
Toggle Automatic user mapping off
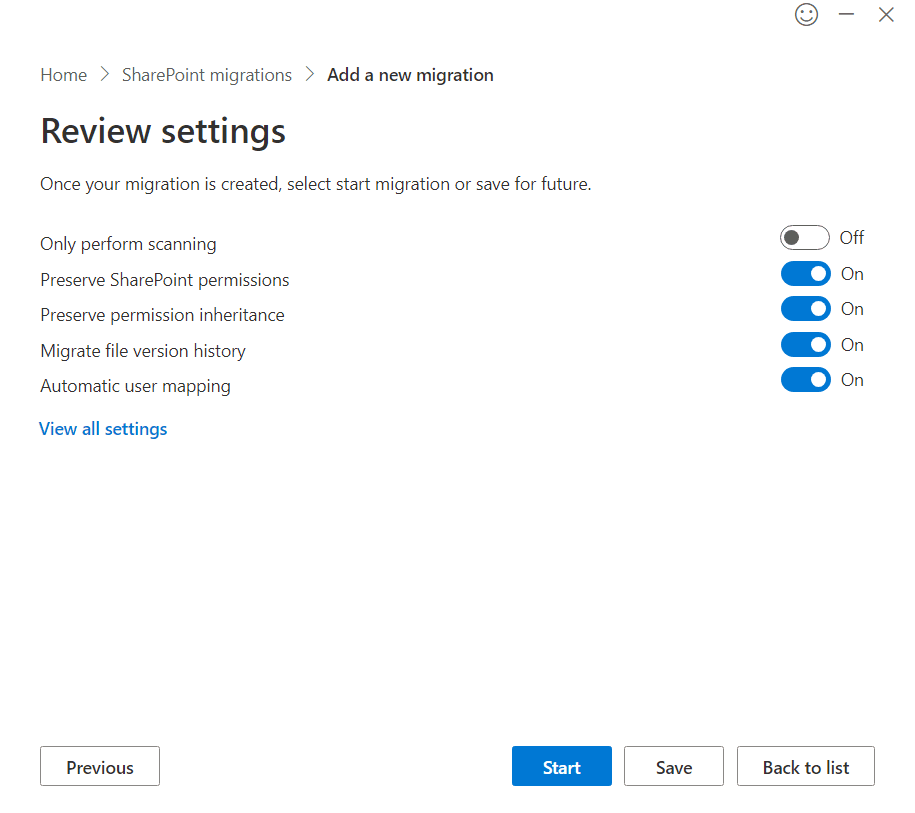coord(805,380)
